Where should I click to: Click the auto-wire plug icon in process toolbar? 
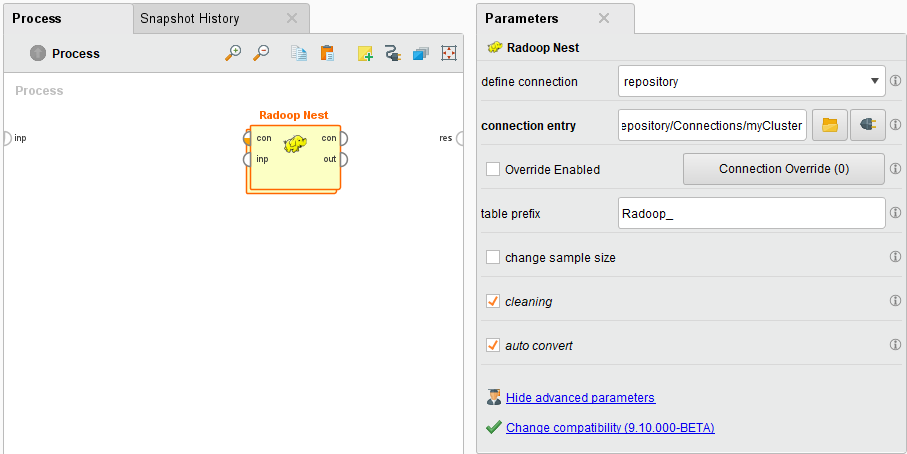point(392,53)
